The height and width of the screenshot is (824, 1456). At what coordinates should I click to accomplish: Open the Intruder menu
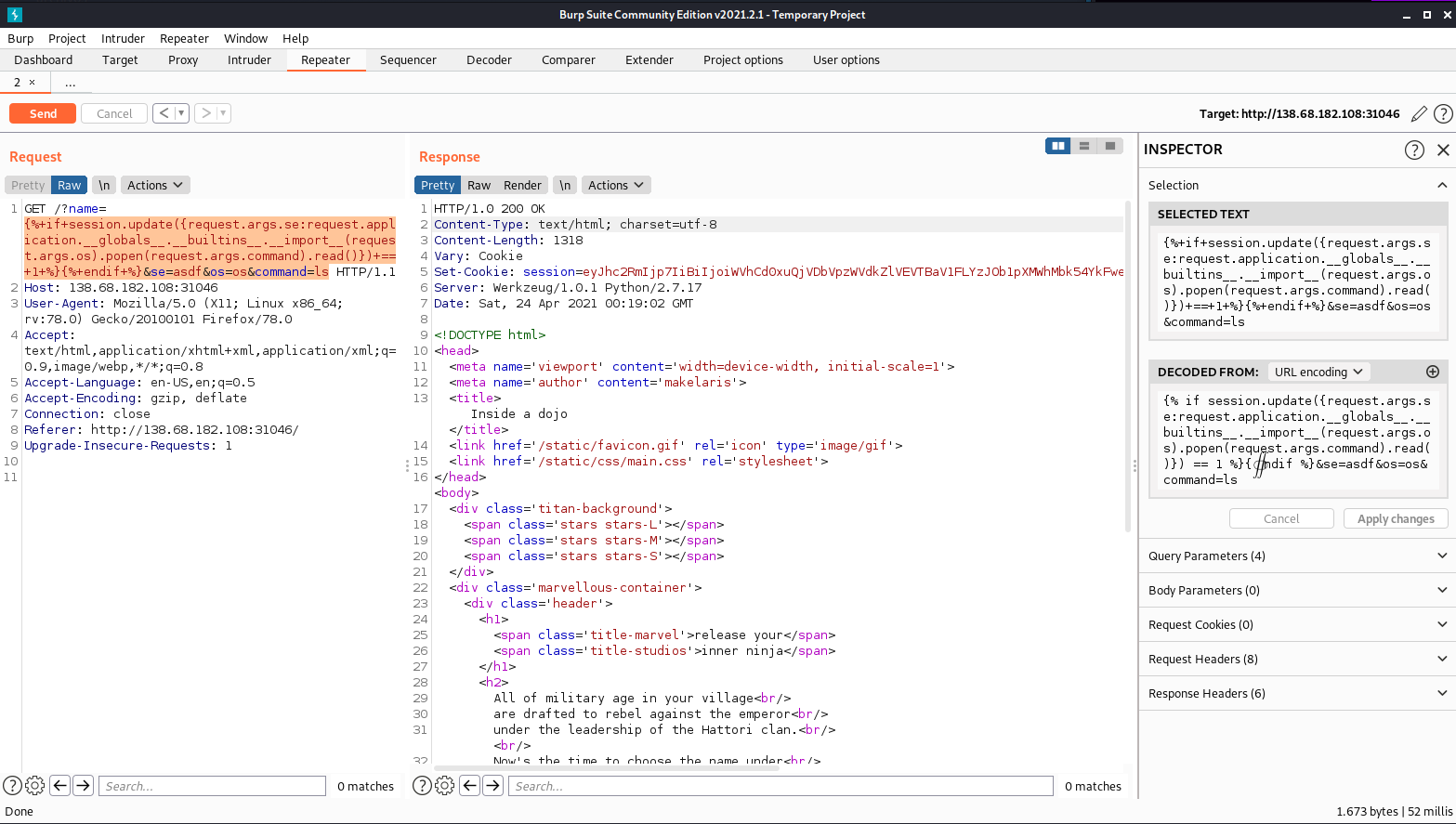tap(123, 38)
